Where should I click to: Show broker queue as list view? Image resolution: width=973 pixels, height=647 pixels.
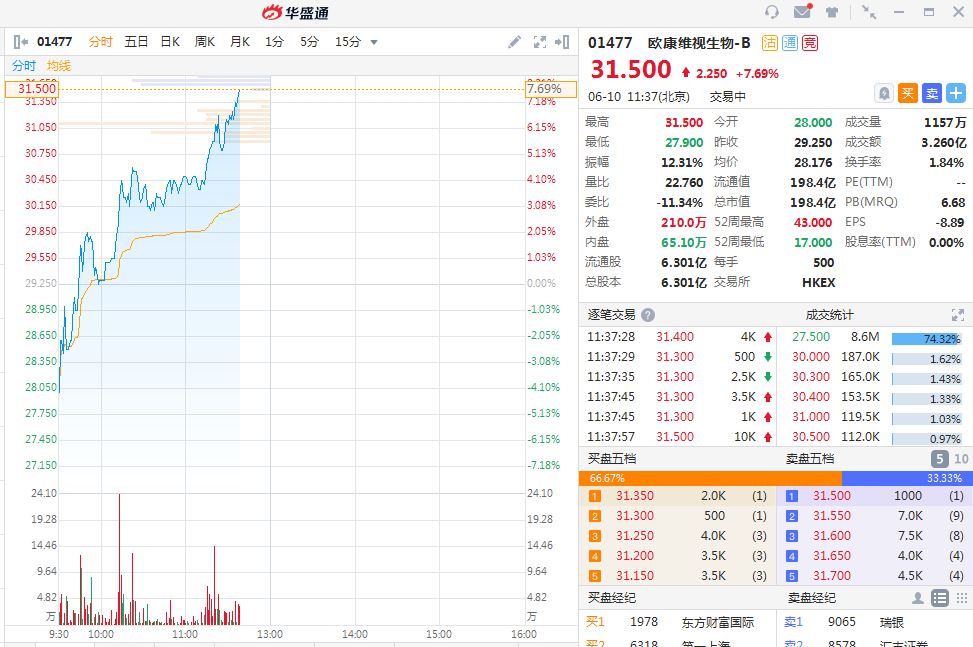[x=940, y=598]
